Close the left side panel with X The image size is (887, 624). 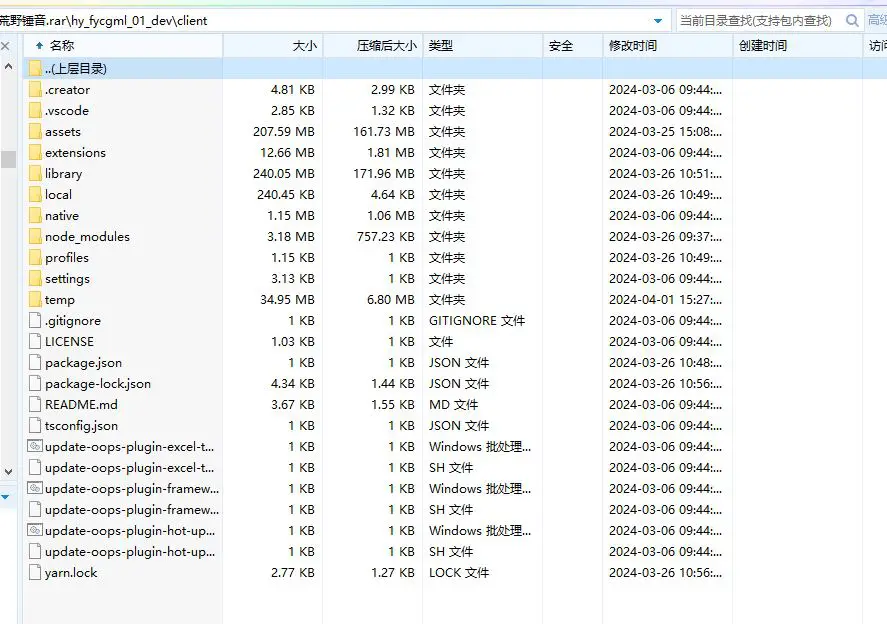point(5,46)
